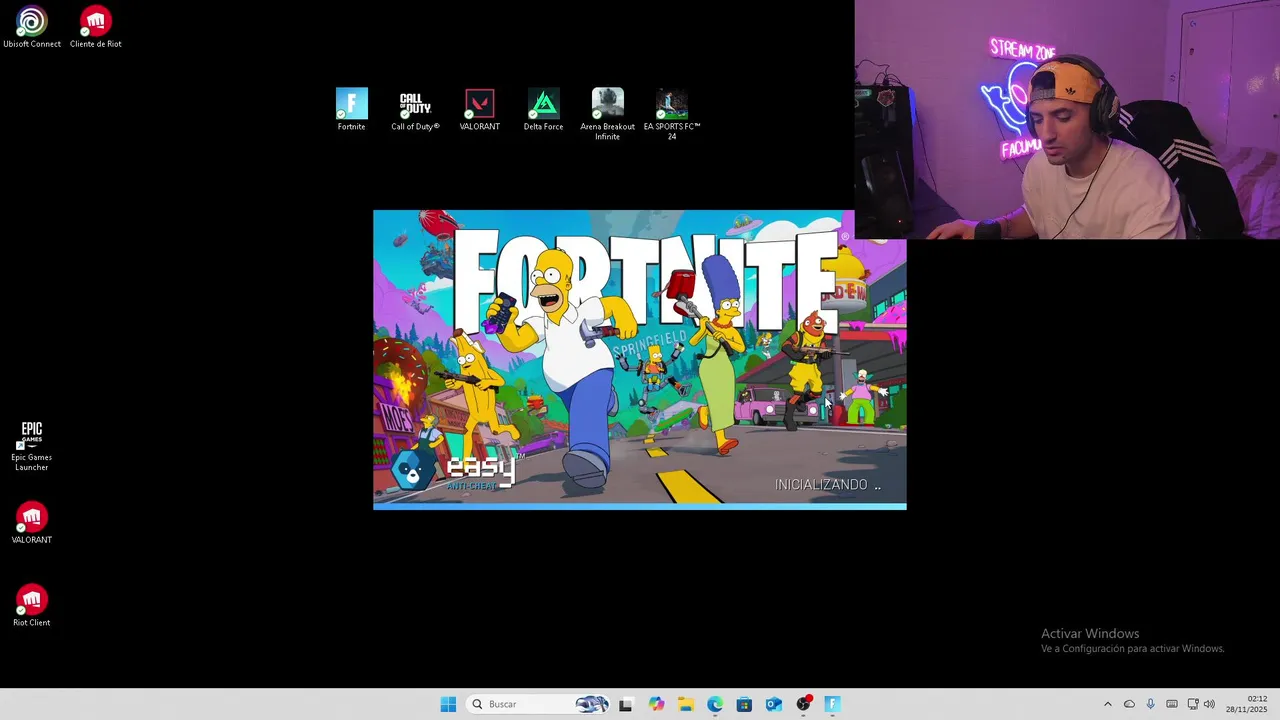
Task: Open the Ubisoft Connect desktop shortcut
Action: [31, 28]
